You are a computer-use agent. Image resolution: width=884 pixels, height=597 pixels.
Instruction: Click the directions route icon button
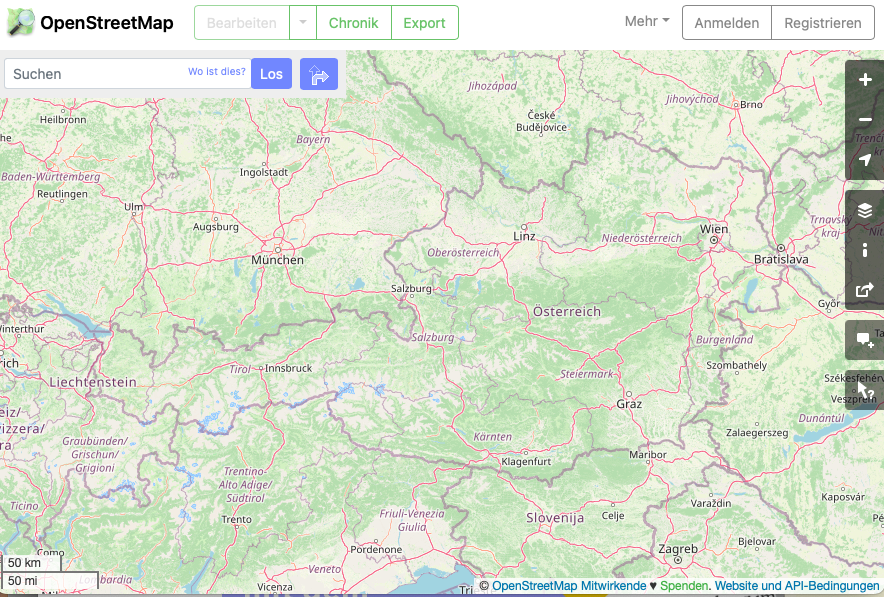319,74
